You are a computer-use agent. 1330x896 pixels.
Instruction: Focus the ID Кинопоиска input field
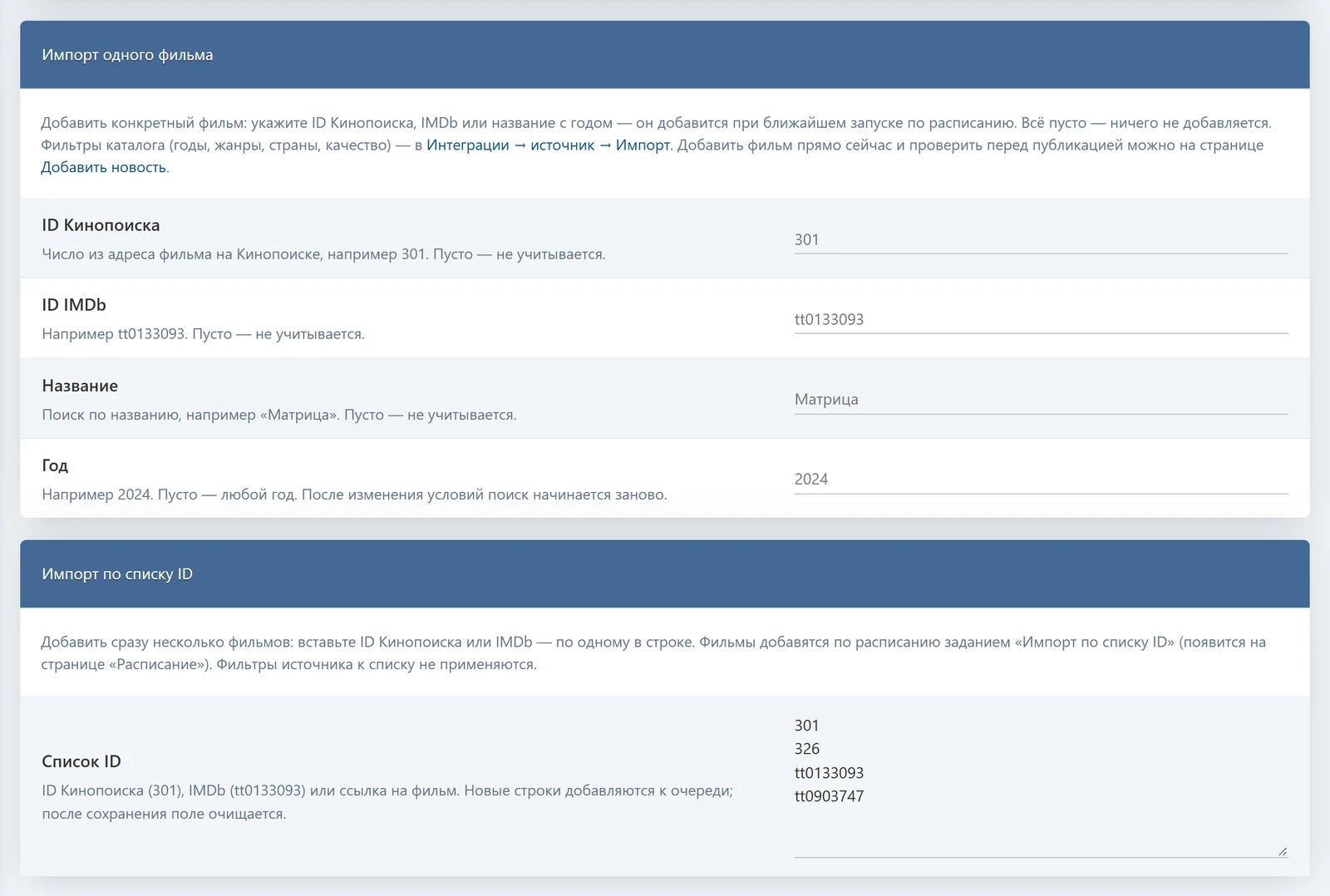[x=1041, y=239]
